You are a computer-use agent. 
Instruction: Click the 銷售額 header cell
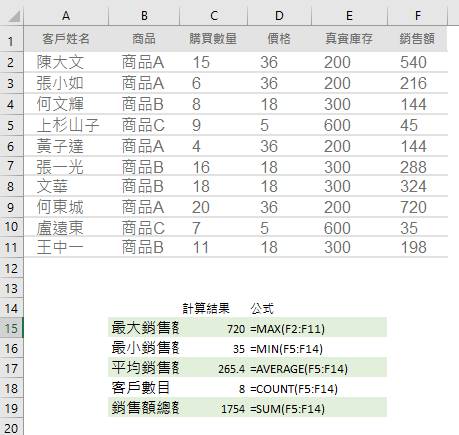417,39
